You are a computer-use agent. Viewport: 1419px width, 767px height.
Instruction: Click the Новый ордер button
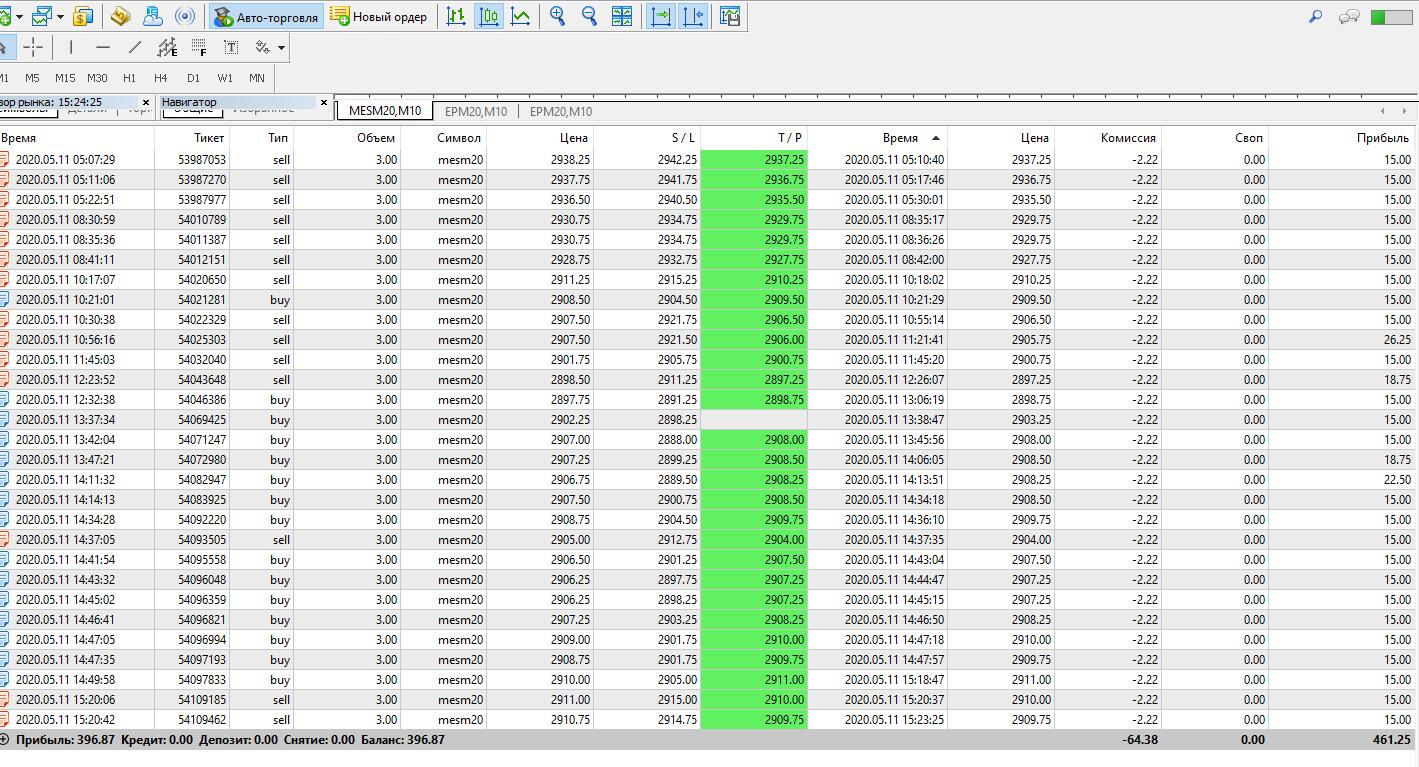click(379, 16)
